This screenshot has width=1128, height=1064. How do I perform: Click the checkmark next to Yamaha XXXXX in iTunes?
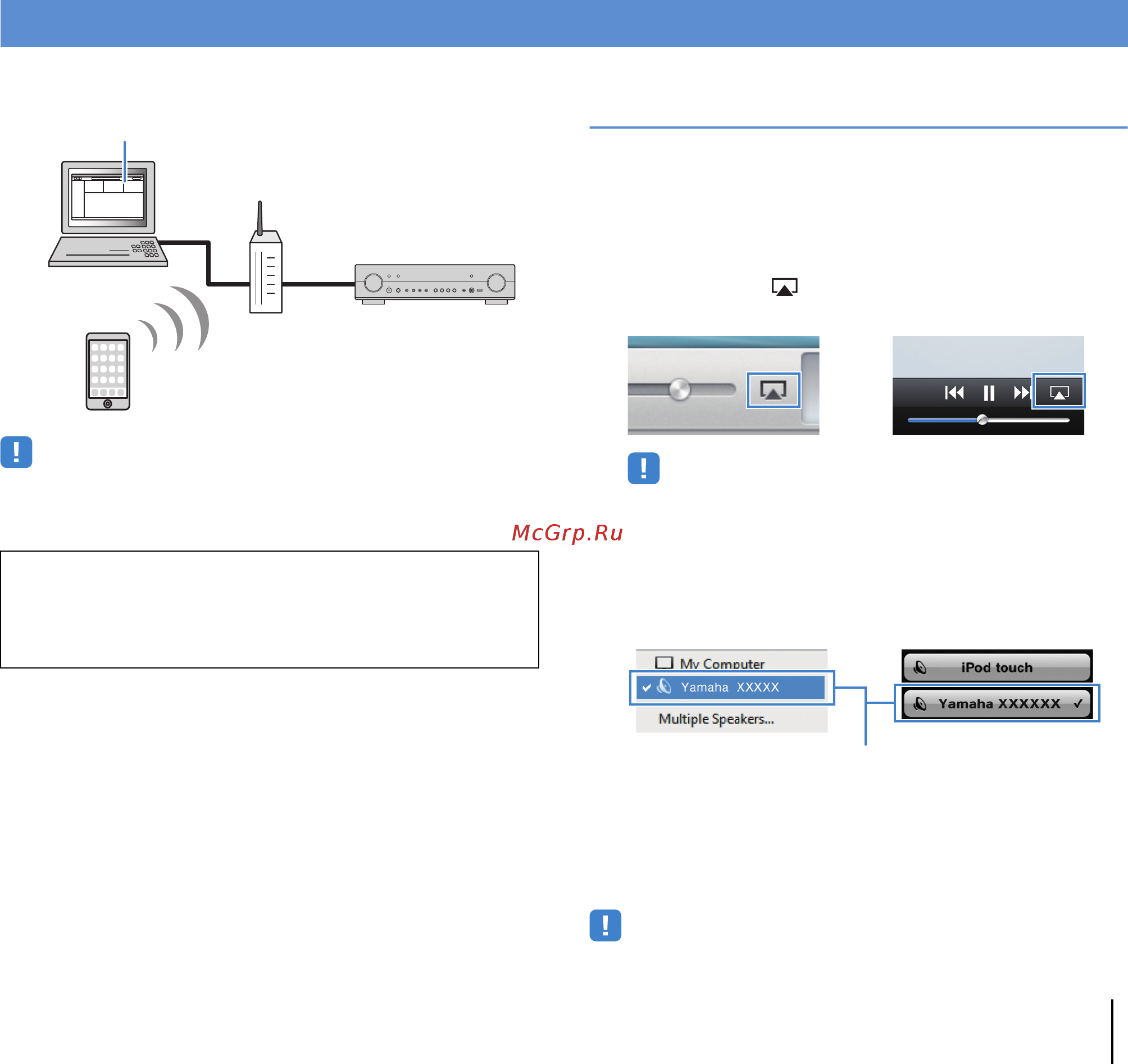(x=646, y=688)
